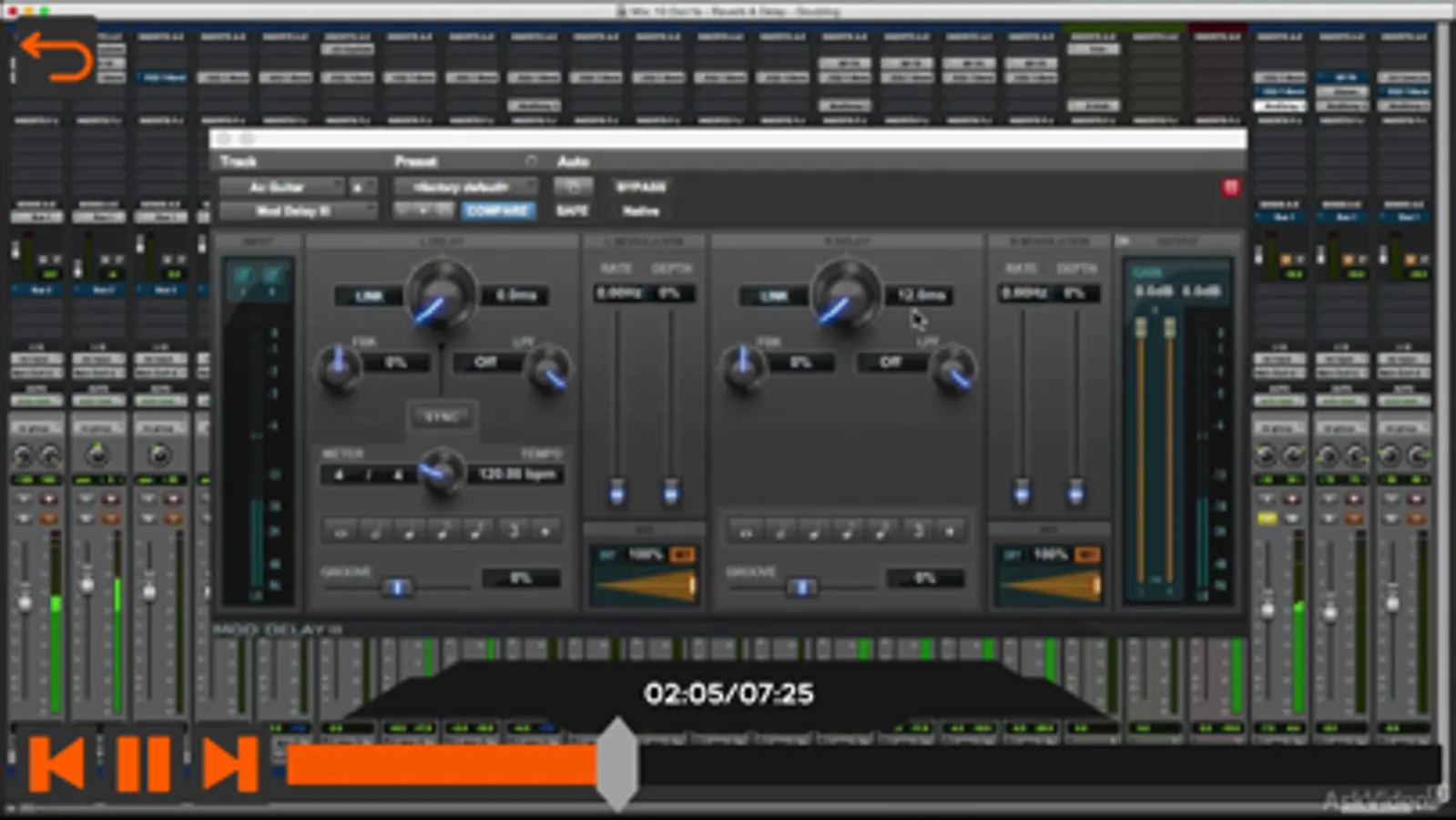Enable LINK in the right delay section
The width and height of the screenshot is (1456, 820).
coord(773,296)
